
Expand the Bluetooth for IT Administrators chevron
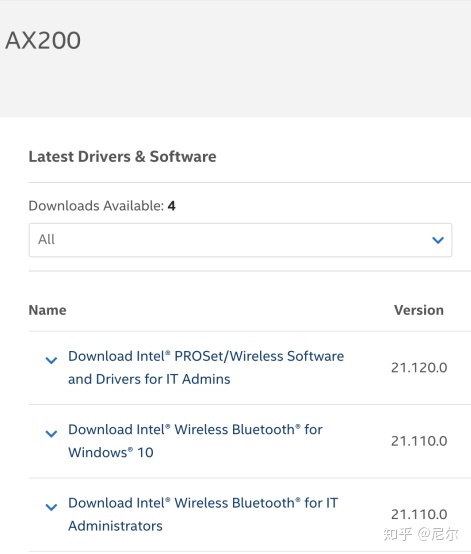click(x=52, y=507)
